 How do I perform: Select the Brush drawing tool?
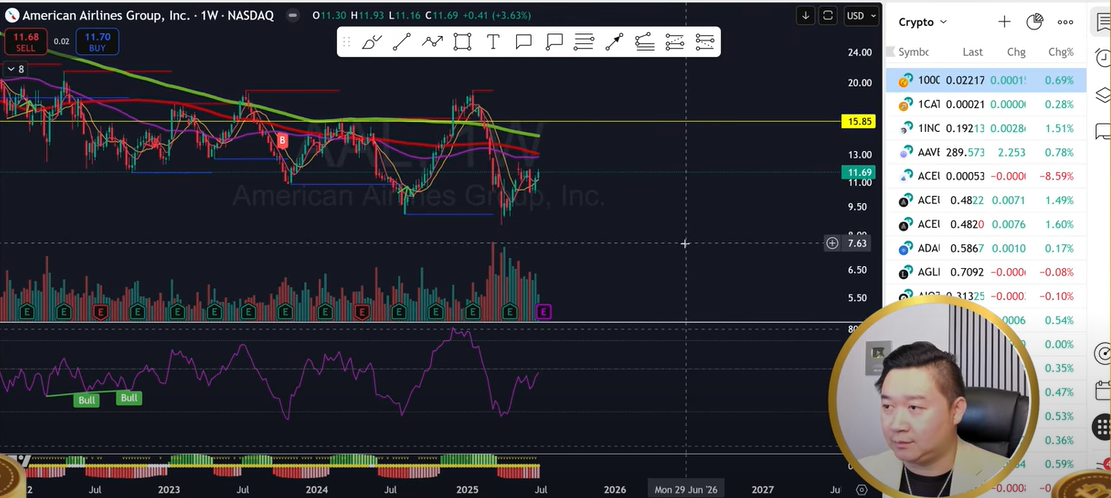click(371, 42)
